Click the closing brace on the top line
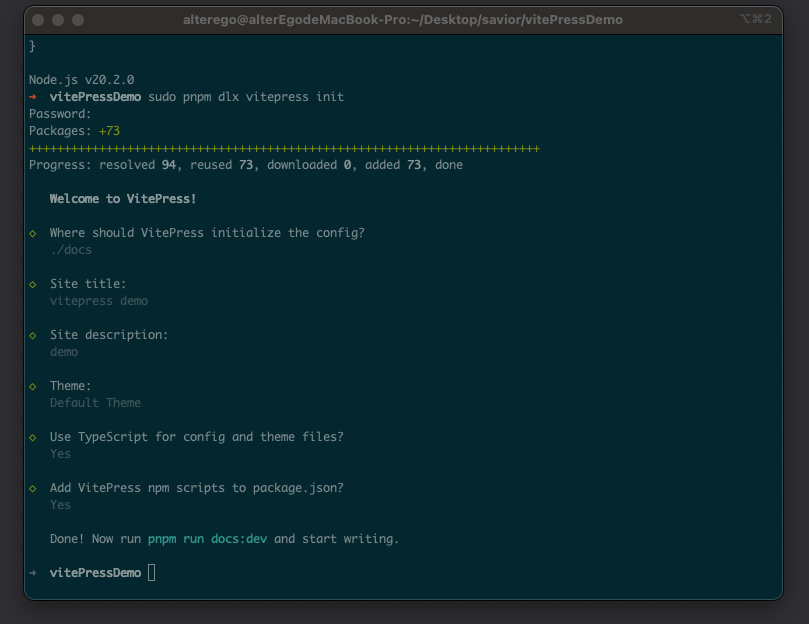The width and height of the screenshot is (809, 624). [x=32, y=46]
